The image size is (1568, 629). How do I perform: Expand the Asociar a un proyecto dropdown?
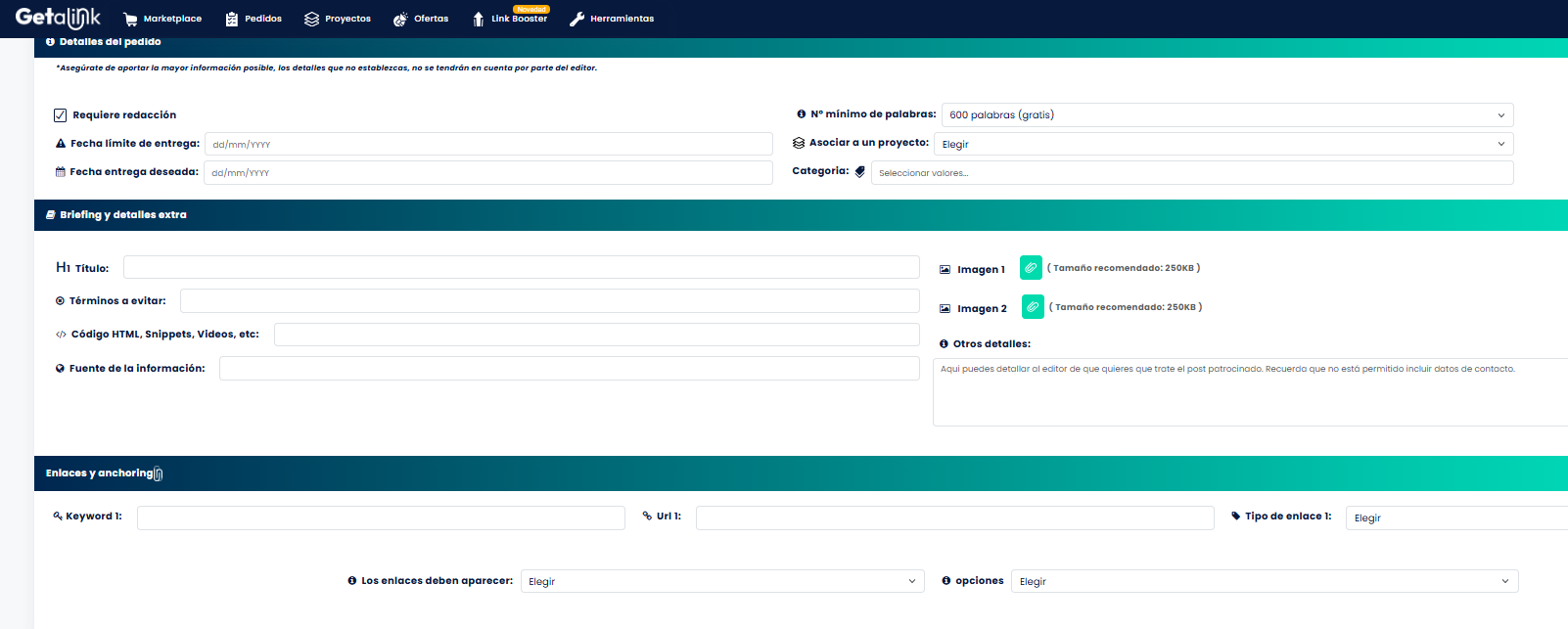1222,145
